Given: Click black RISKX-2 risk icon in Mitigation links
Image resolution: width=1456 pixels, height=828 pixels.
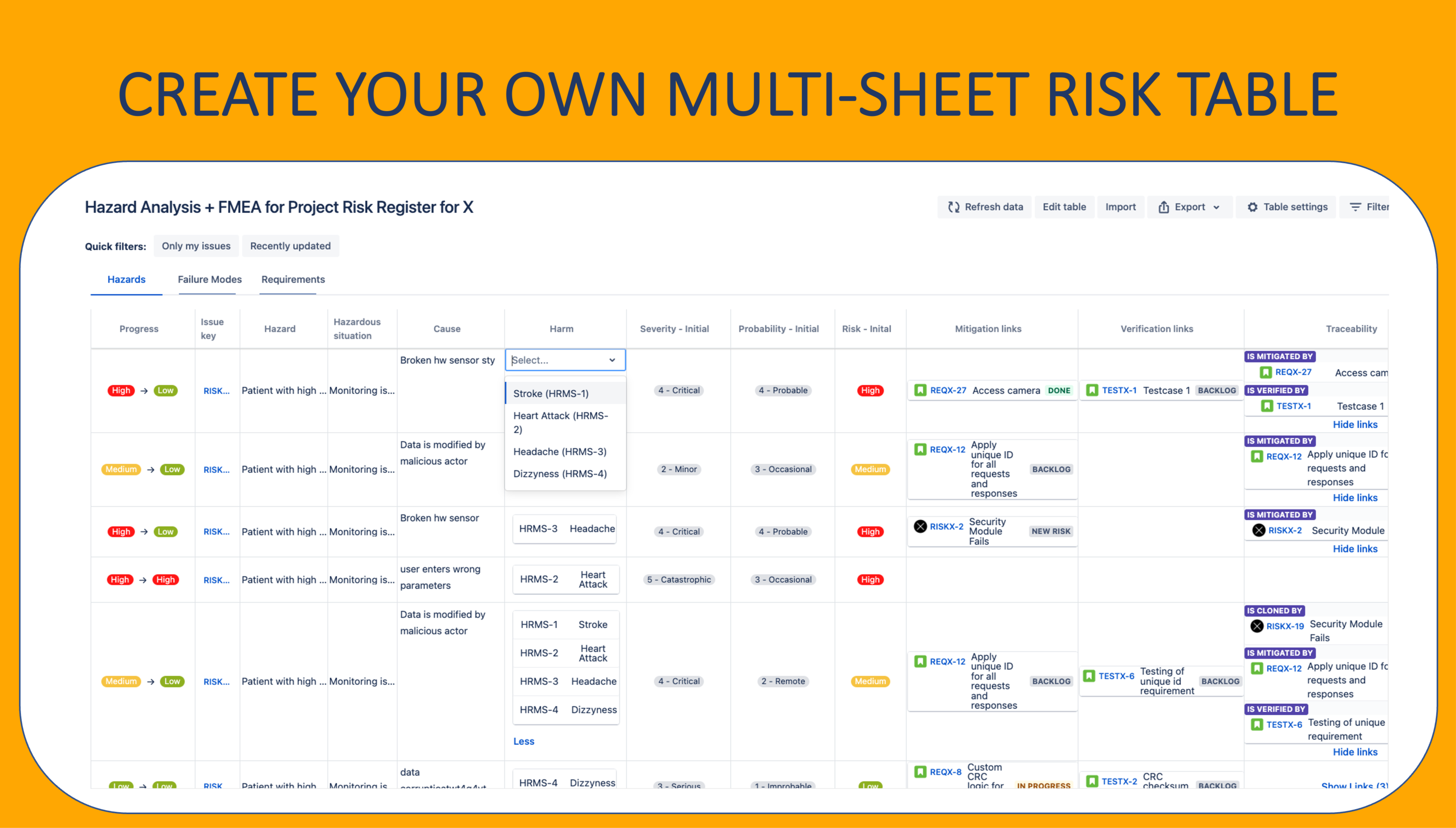Looking at the screenshot, I should [x=920, y=527].
